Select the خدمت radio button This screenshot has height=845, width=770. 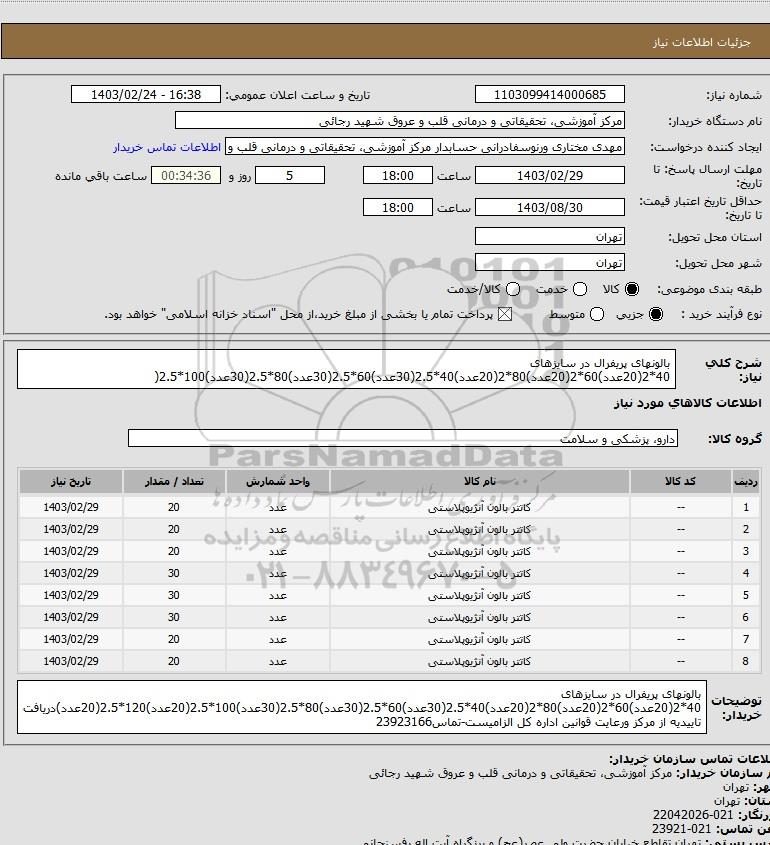pos(580,289)
